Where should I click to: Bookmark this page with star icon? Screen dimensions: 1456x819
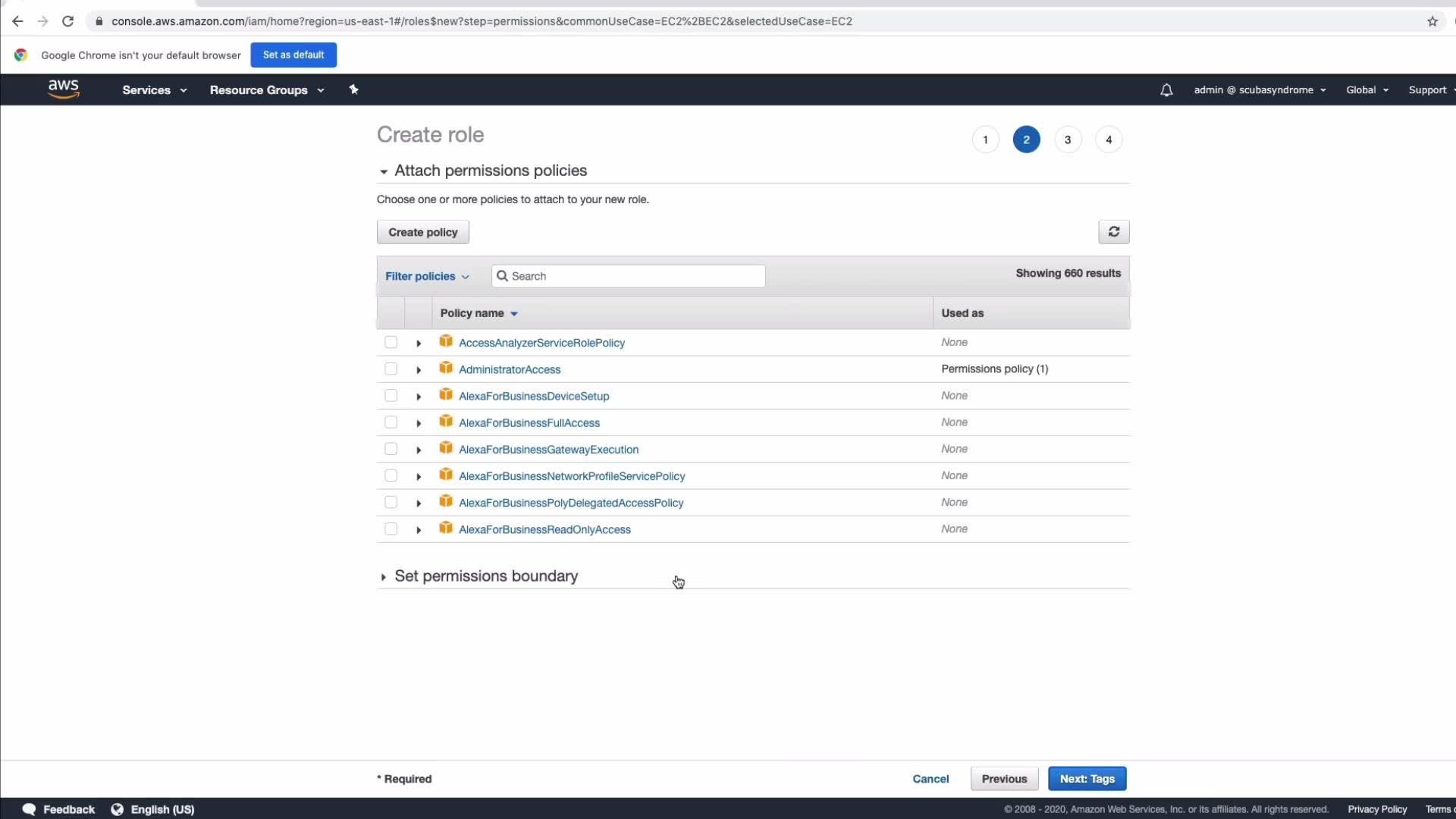coord(1432,21)
